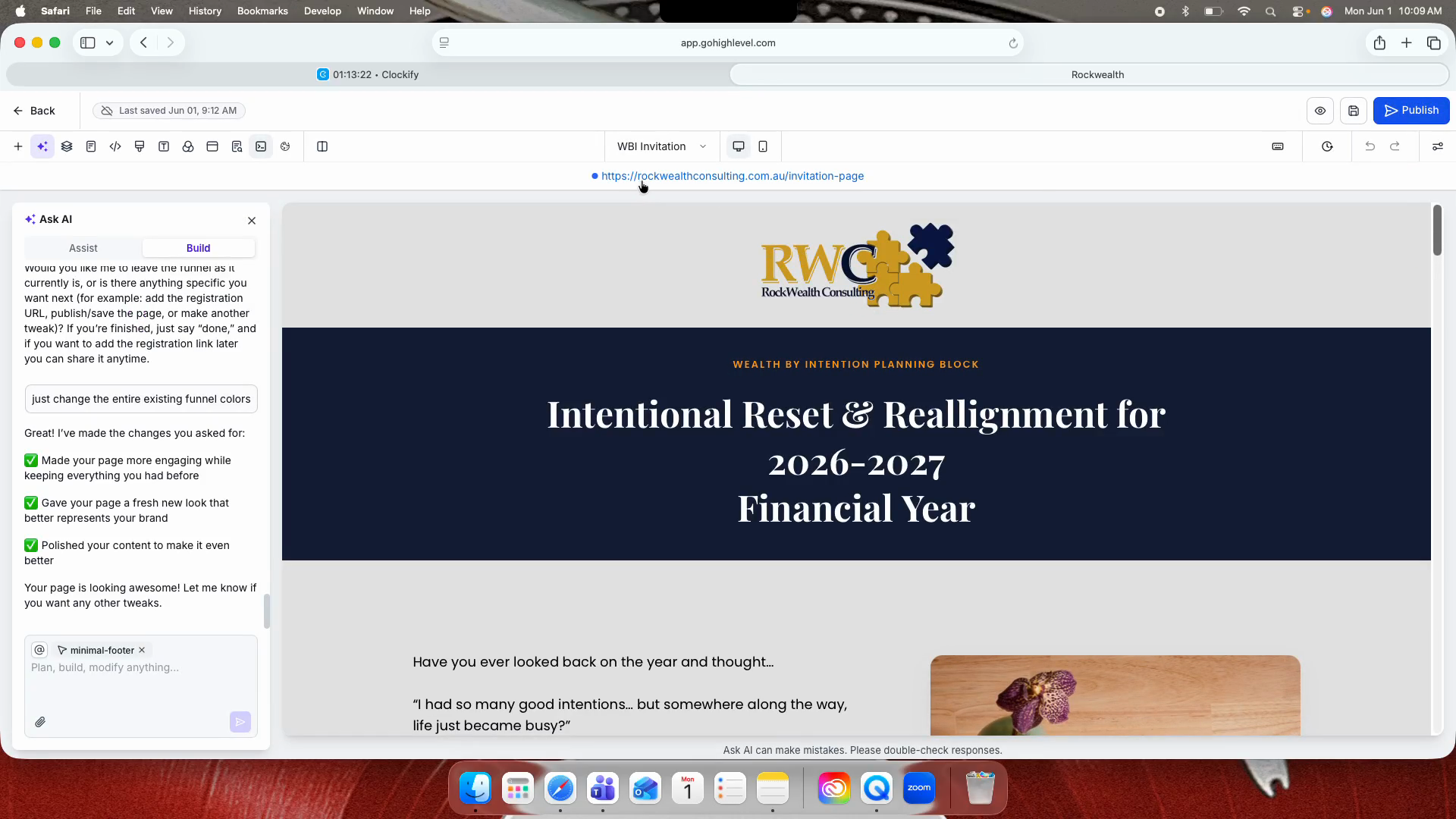Select the orchid flower image
Image resolution: width=1456 pixels, height=819 pixels.
pyautogui.click(x=1116, y=695)
